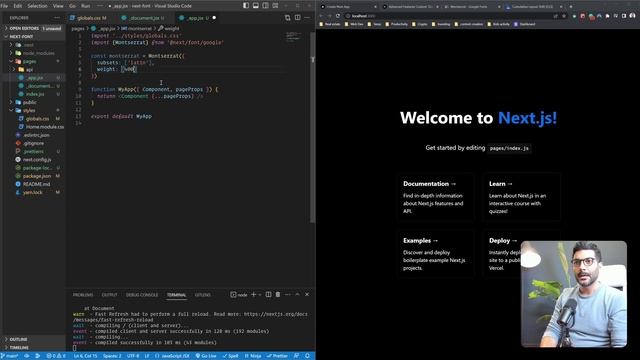The image size is (640, 360).
Task: Click the main branch in status bar
Action: point(10,356)
